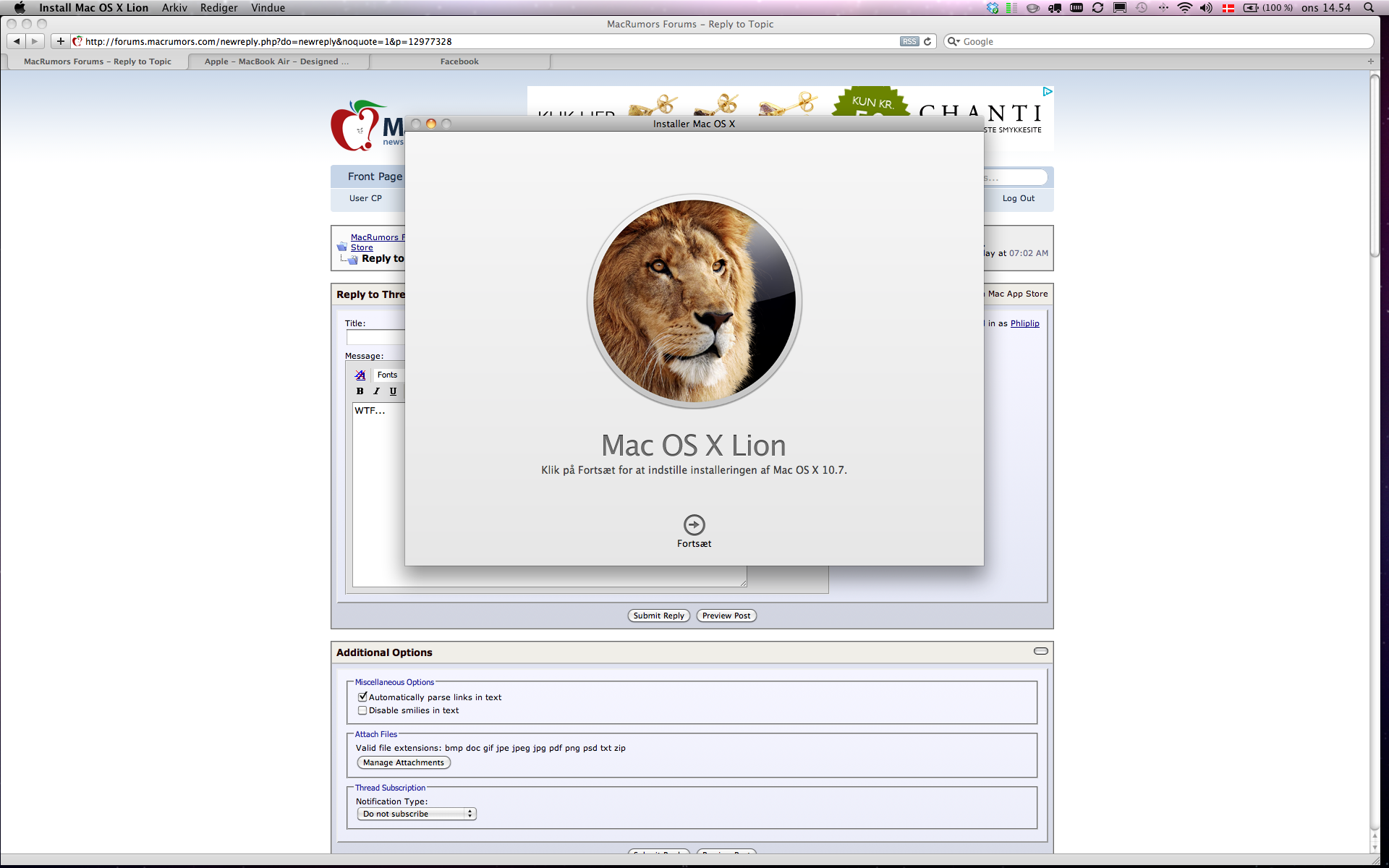Click the Safari page reload icon
The height and width of the screenshot is (868, 1389).
point(927,41)
